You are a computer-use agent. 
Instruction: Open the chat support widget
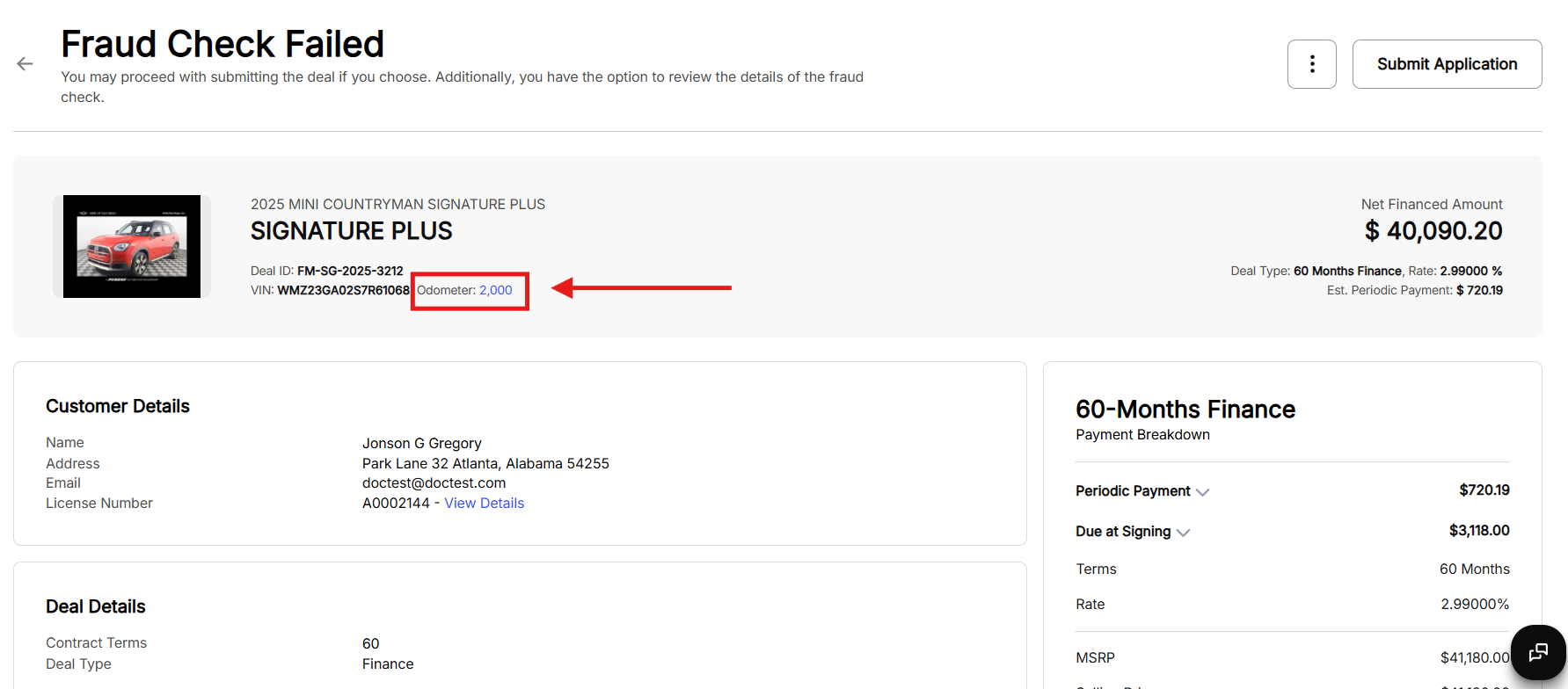tap(1537, 652)
